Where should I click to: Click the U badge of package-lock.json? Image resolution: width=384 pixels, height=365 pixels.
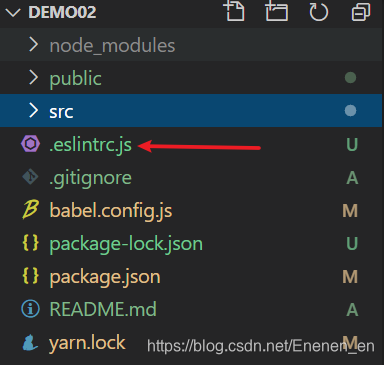(352, 244)
